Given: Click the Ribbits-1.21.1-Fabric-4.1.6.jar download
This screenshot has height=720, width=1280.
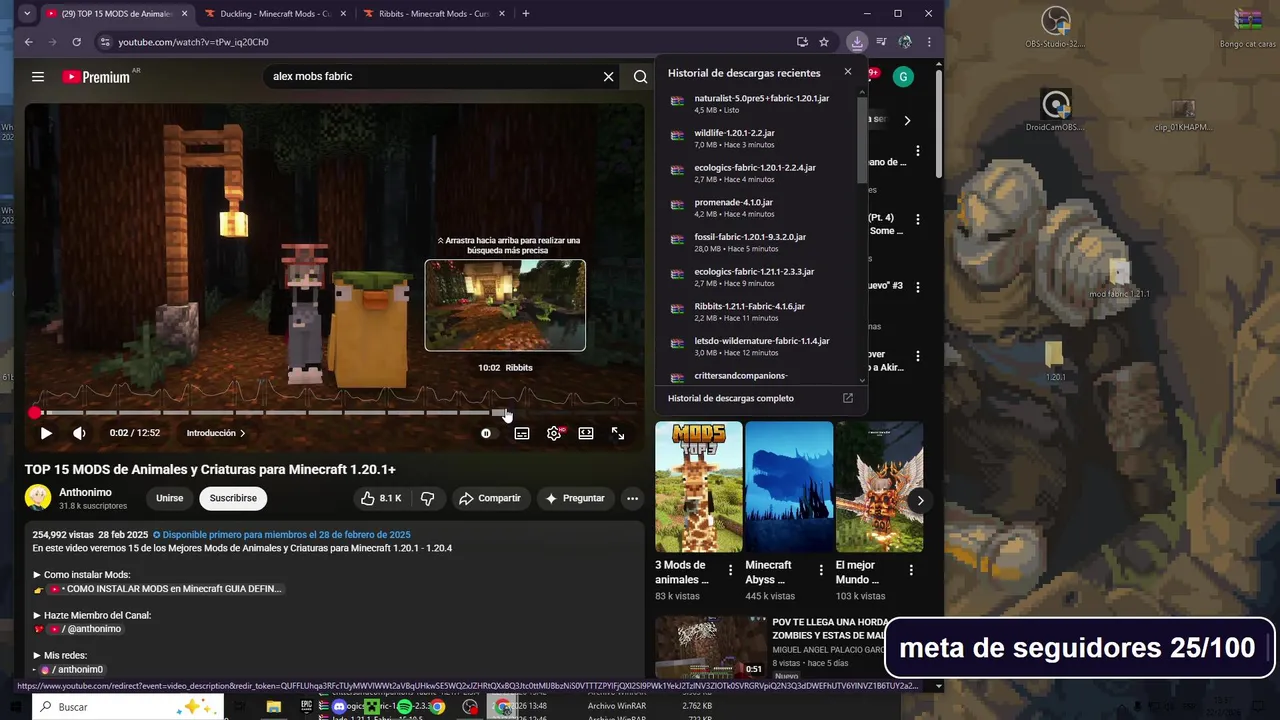Looking at the screenshot, I should tap(762, 311).
